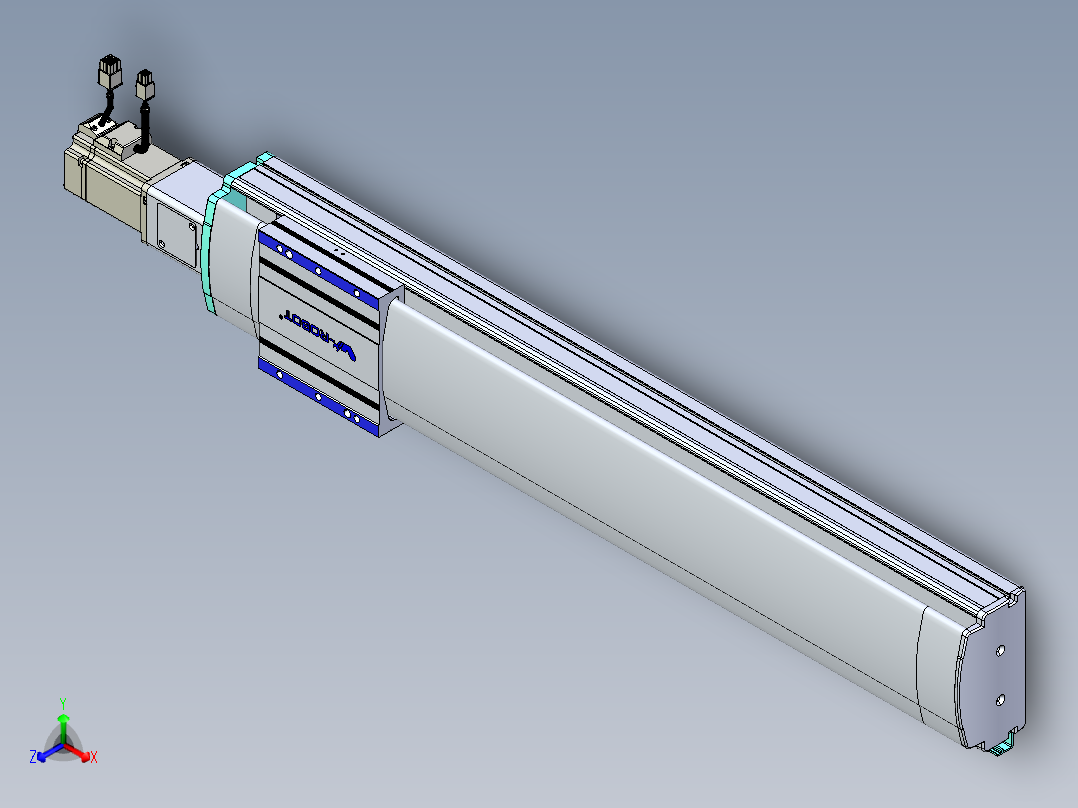The image size is (1078, 808).
Task: Select the W-ROBOT logo on the carriage
Action: (x=319, y=334)
